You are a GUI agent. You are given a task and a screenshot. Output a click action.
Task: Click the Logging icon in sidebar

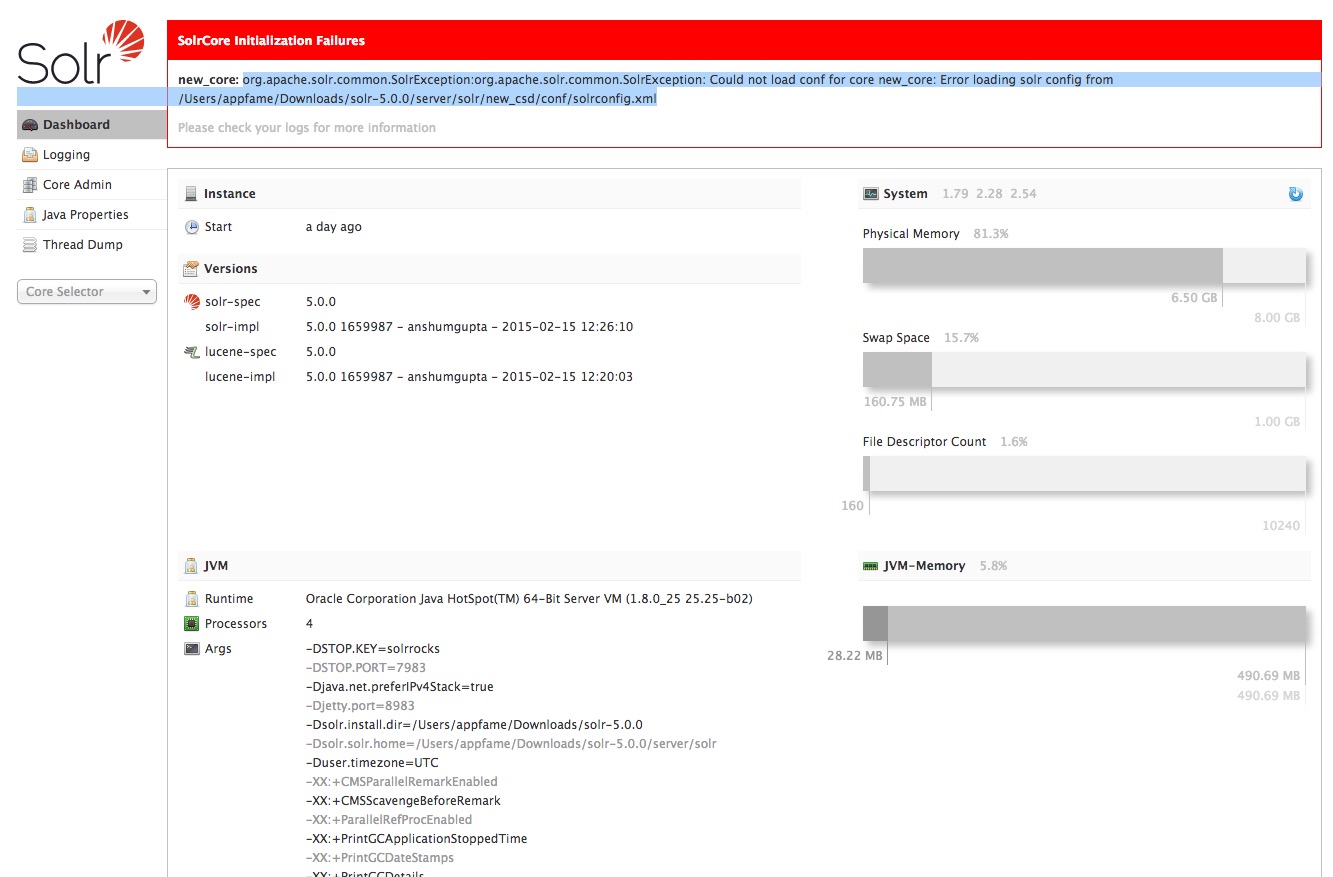(x=30, y=155)
